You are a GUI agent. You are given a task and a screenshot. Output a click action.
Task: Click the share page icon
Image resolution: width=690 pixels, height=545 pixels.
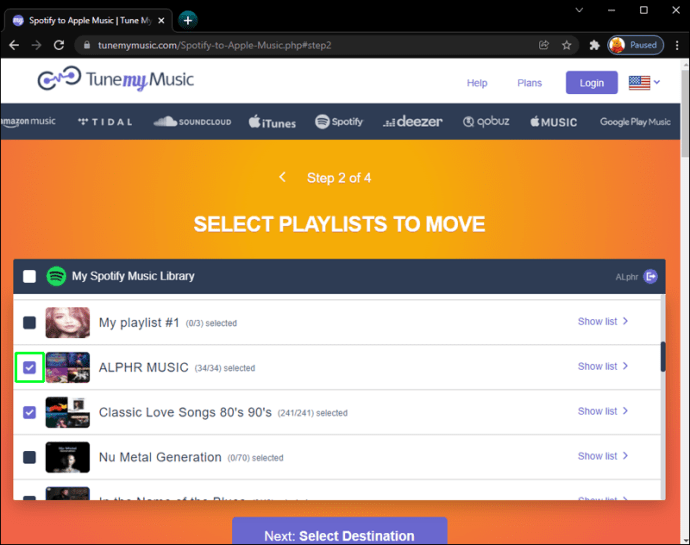(x=544, y=45)
